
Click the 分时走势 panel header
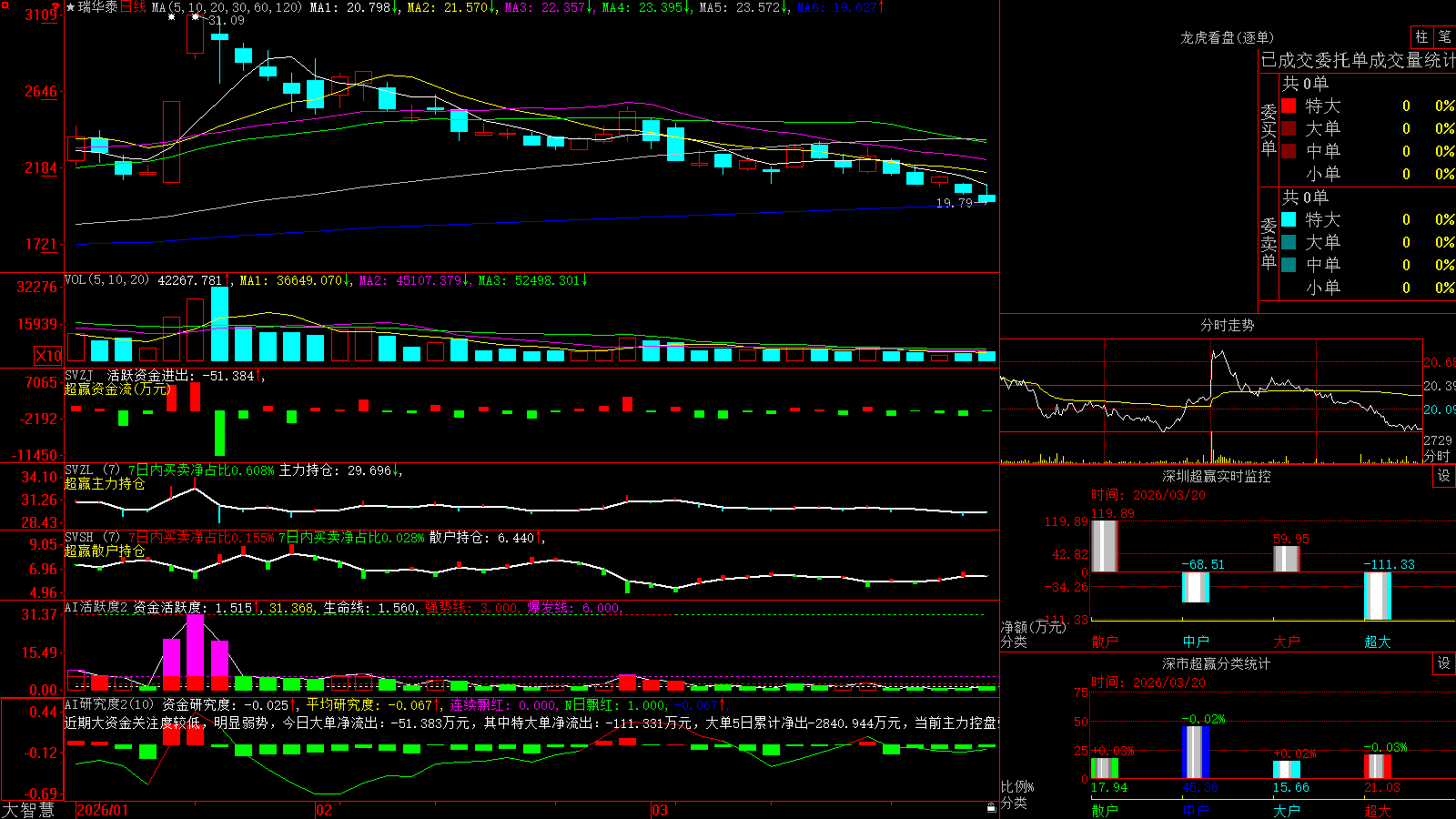click(x=1228, y=325)
